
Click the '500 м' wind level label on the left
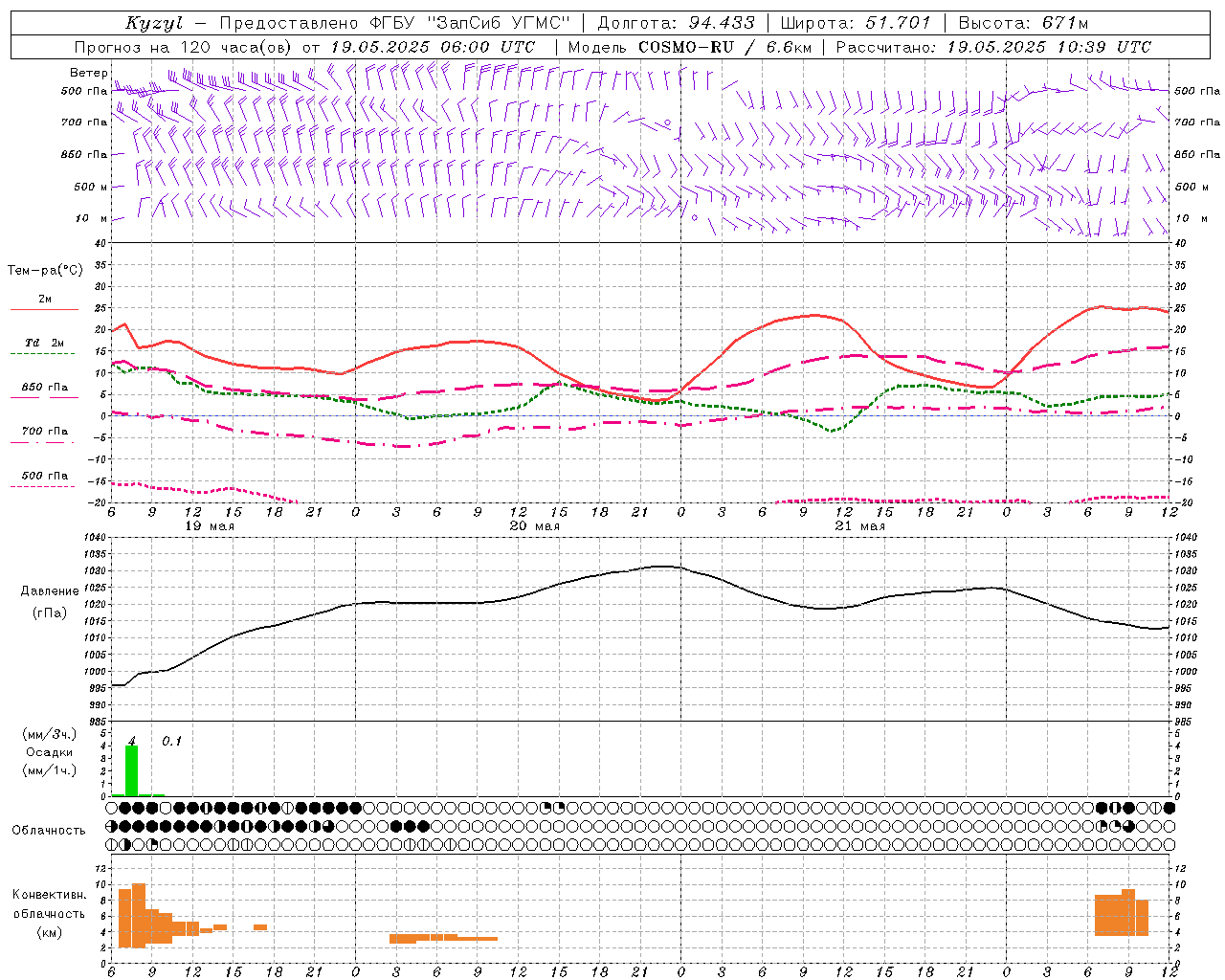coord(91,187)
